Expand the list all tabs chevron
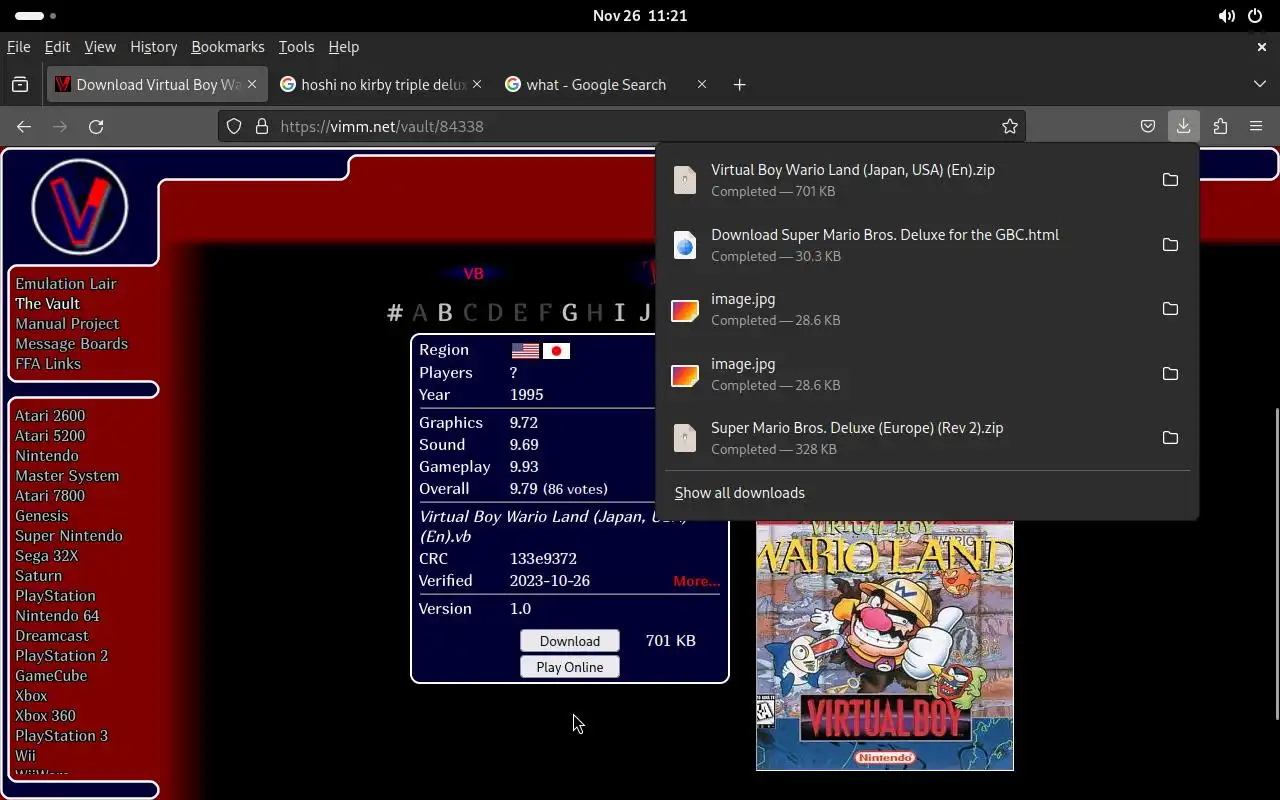 (1260, 85)
